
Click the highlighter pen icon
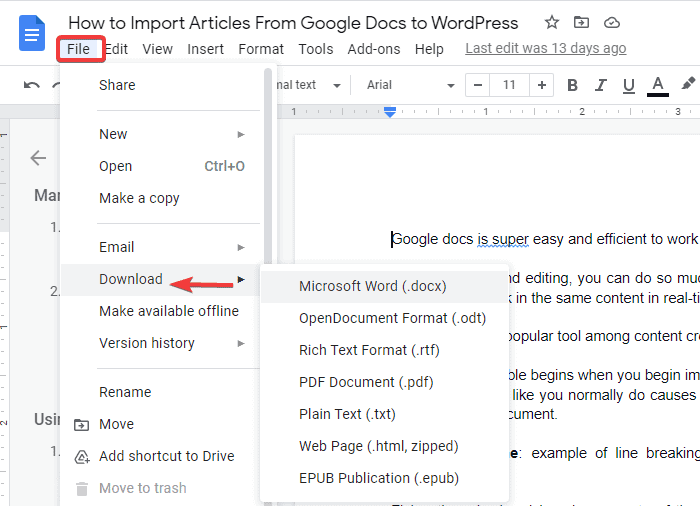pyautogui.click(x=689, y=85)
